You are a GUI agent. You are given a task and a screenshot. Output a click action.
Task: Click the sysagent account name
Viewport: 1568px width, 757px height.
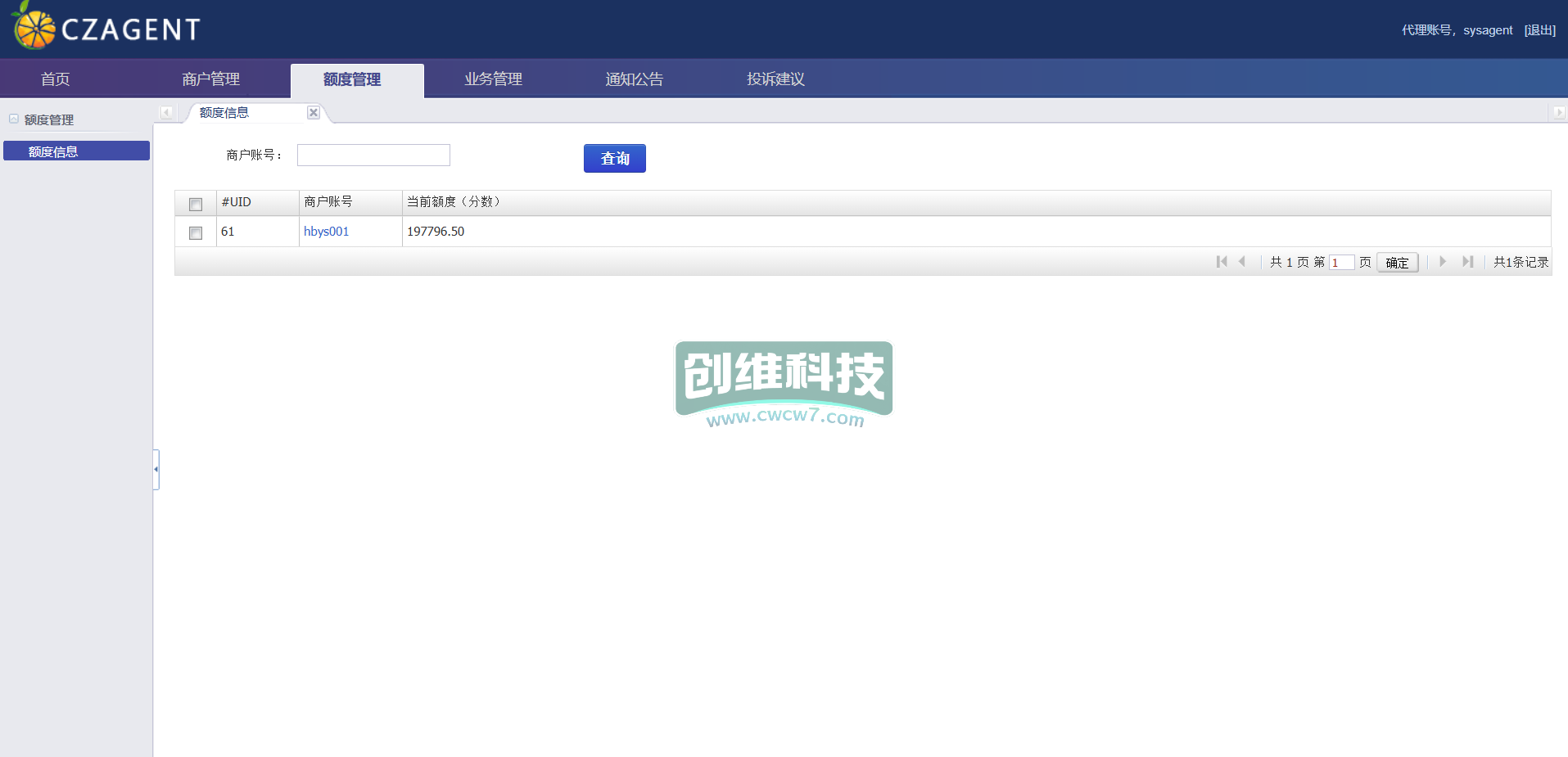pyautogui.click(x=1488, y=30)
